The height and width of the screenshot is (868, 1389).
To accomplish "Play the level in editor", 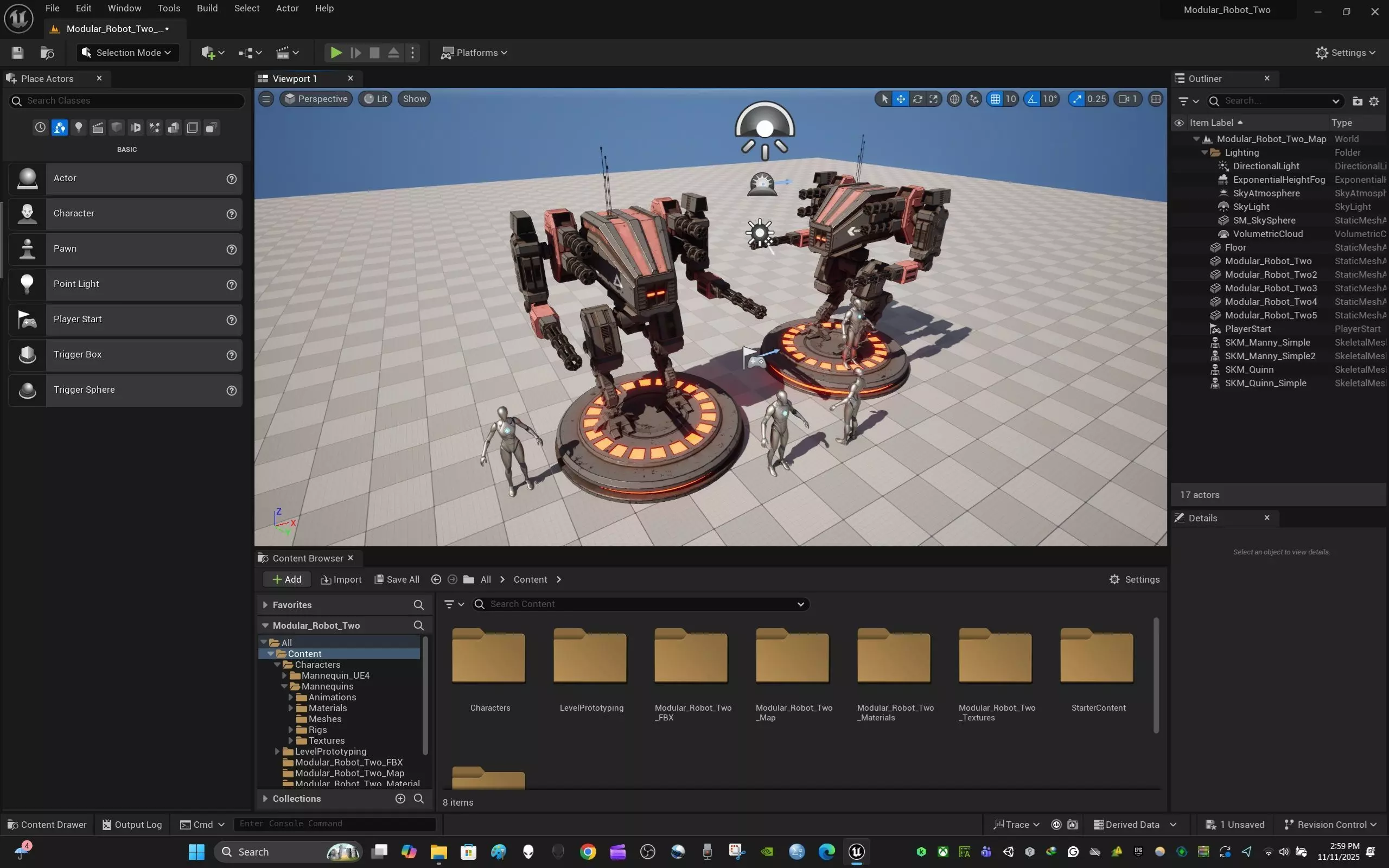I will pyautogui.click(x=336, y=53).
